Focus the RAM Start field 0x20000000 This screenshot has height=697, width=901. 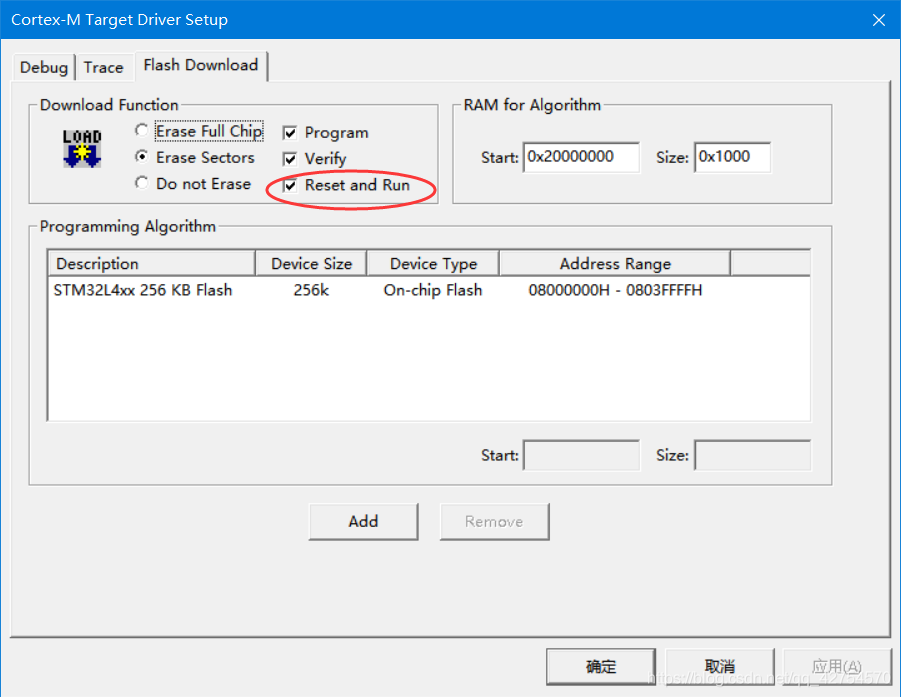581,157
